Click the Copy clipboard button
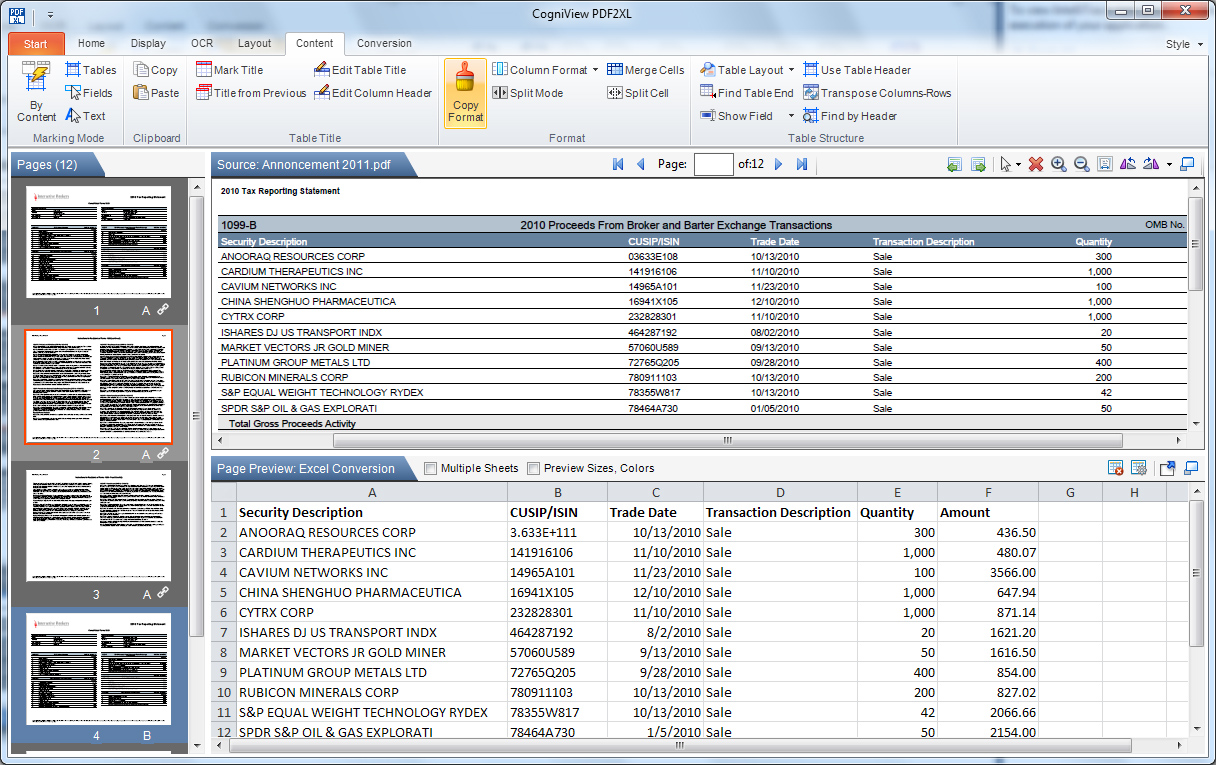 (x=155, y=70)
